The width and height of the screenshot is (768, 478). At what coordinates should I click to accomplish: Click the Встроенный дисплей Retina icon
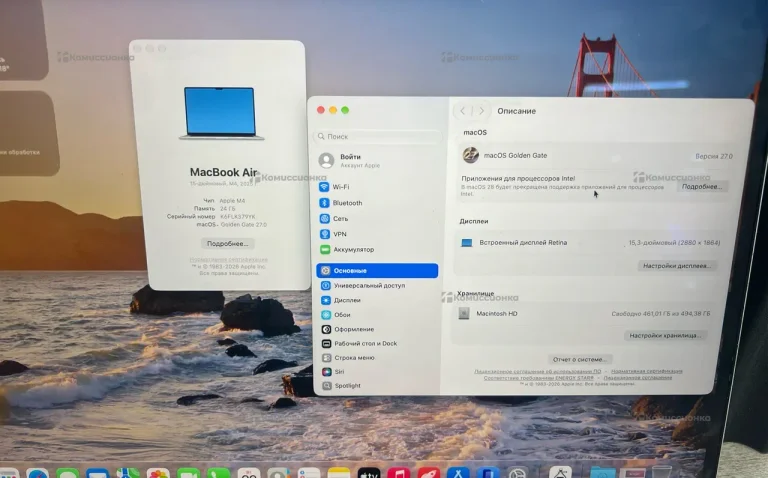pos(467,242)
